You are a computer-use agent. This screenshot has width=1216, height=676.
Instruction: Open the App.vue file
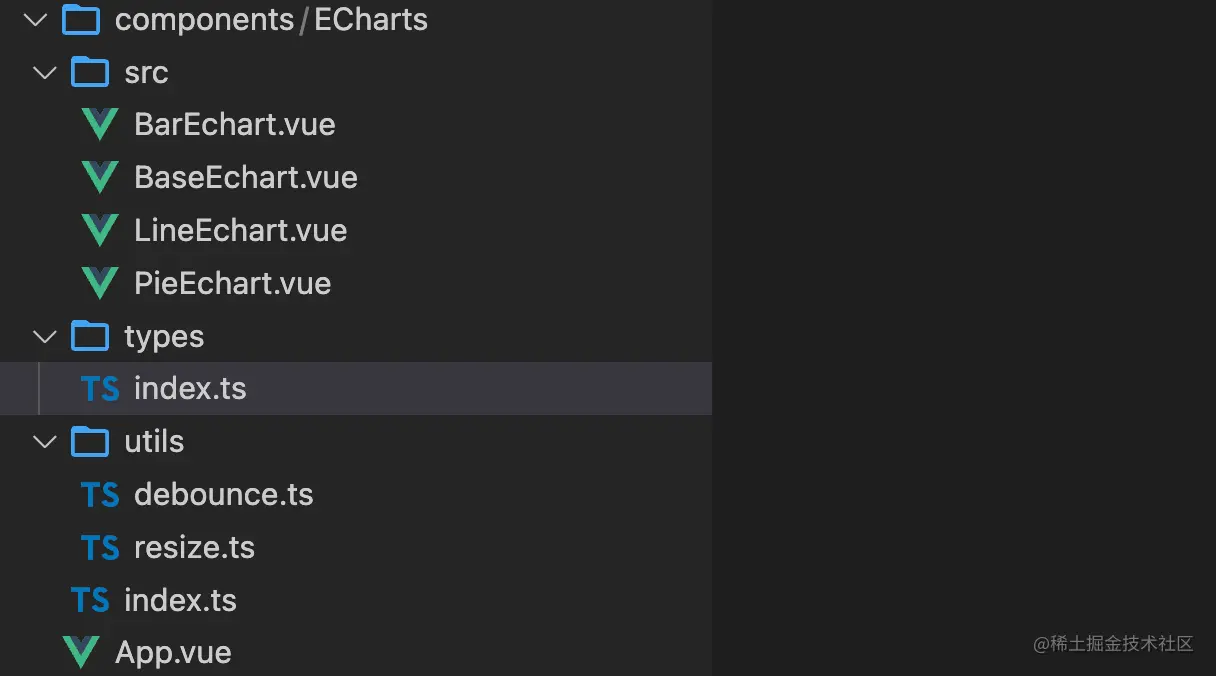coord(356,653)
